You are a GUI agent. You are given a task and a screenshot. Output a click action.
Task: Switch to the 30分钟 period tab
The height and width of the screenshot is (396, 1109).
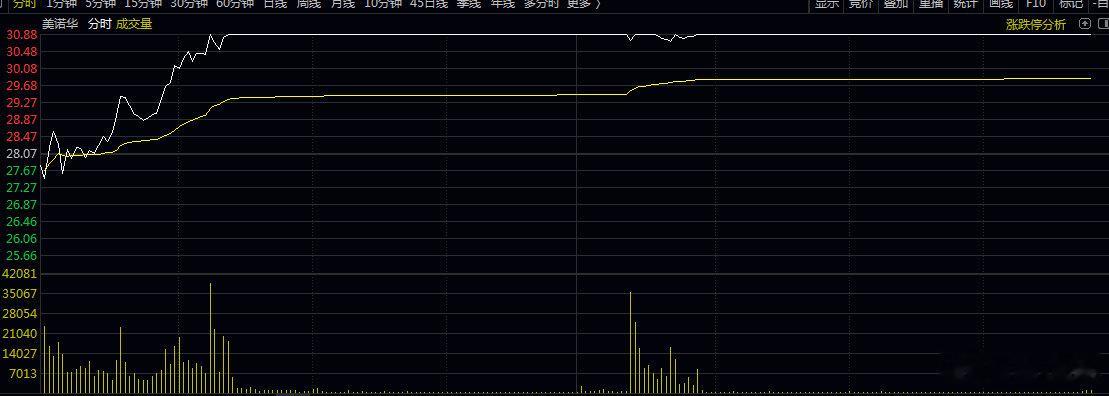[189, 4]
